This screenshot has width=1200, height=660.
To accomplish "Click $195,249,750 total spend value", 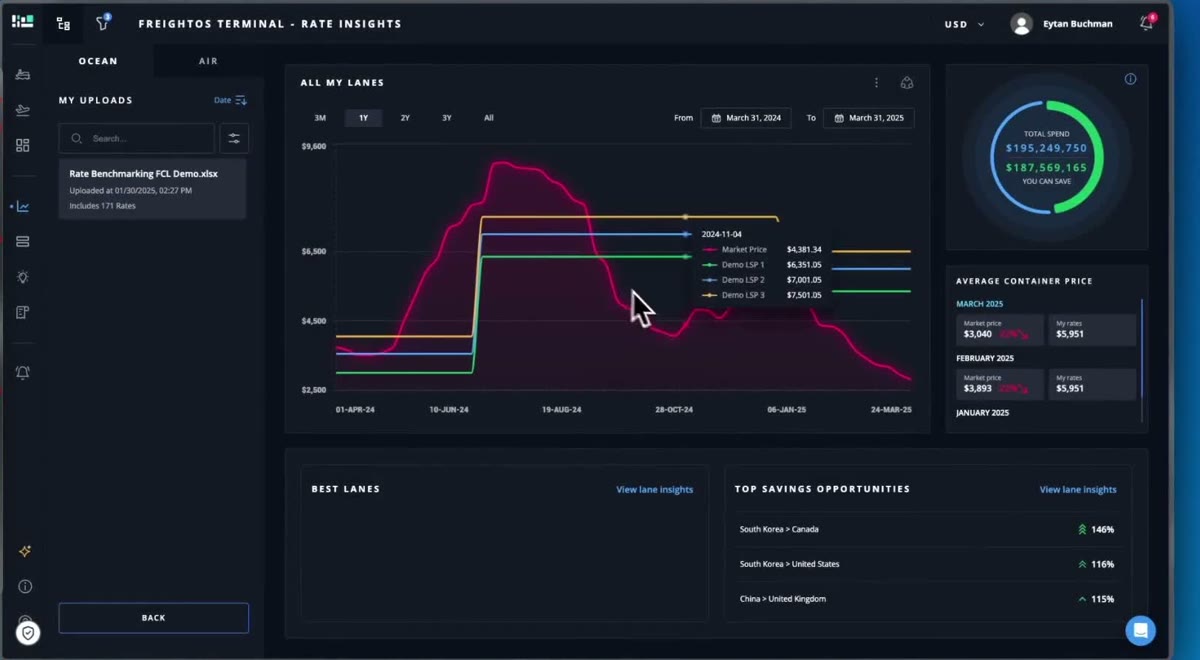I will 1046,148.
